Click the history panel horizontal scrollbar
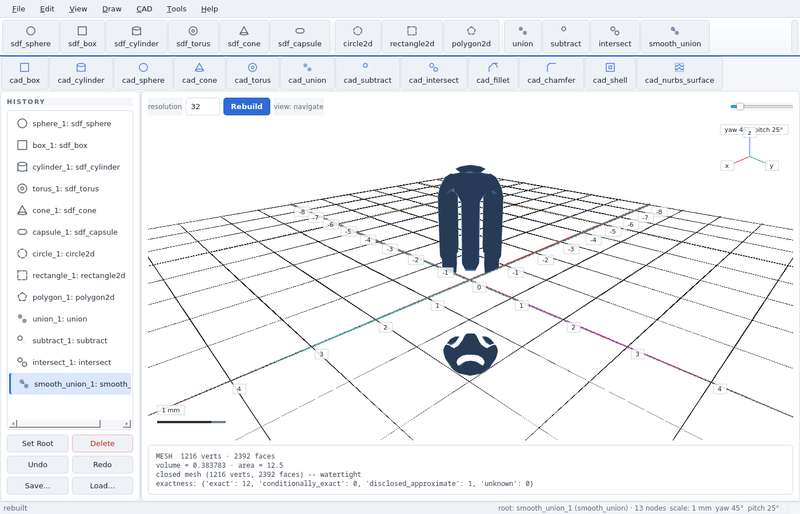The height and width of the screenshot is (514, 800). 70,423
